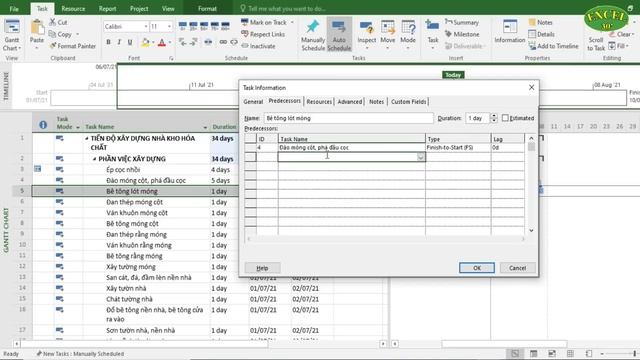Open the font name dropdown

[146, 27]
